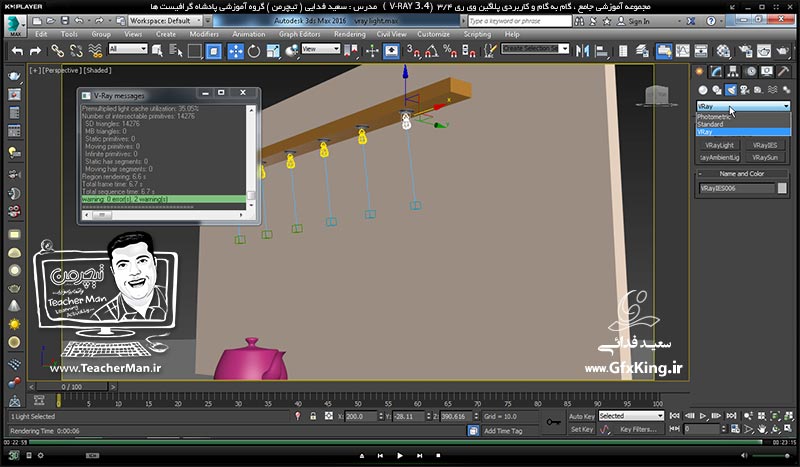Play animation in 3ds Max controls
Image resolution: width=800 pixels, height=467 pixels.
(x=703, y=416)
